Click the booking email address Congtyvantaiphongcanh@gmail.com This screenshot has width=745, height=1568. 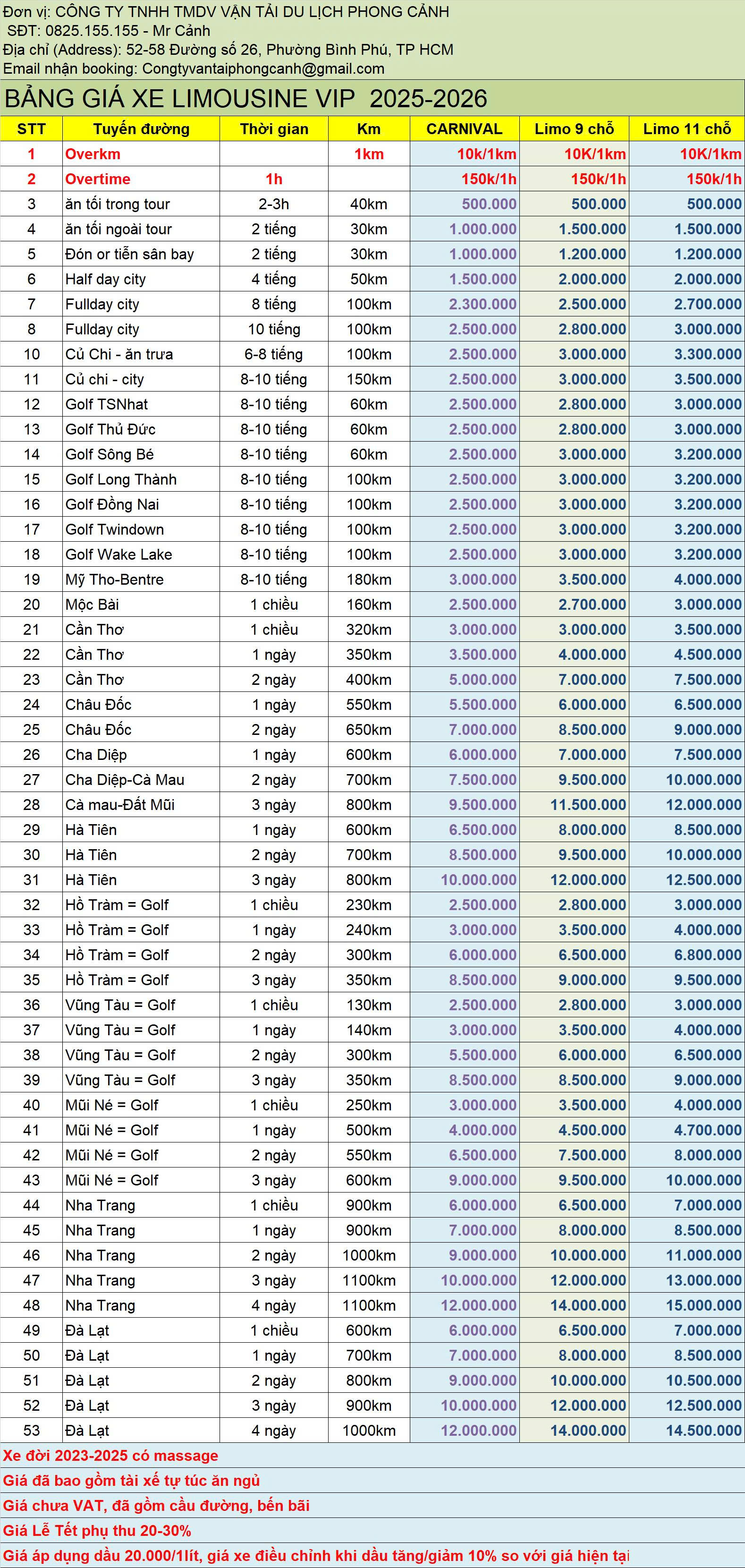tap(263, 69)
